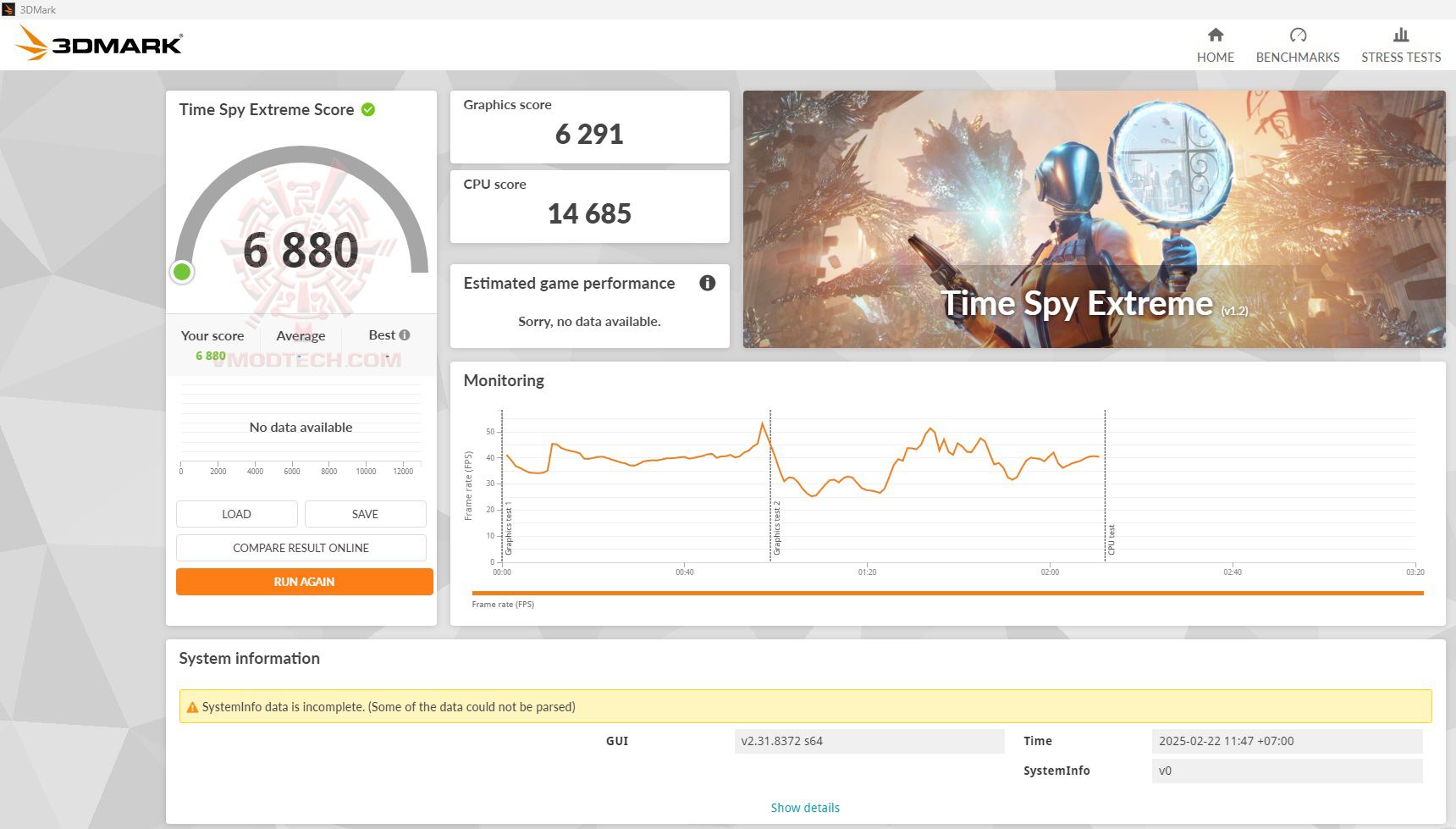Click the 3DMark logo
Viewport: 1456px width, 829px height.
[x=97, y=42]
